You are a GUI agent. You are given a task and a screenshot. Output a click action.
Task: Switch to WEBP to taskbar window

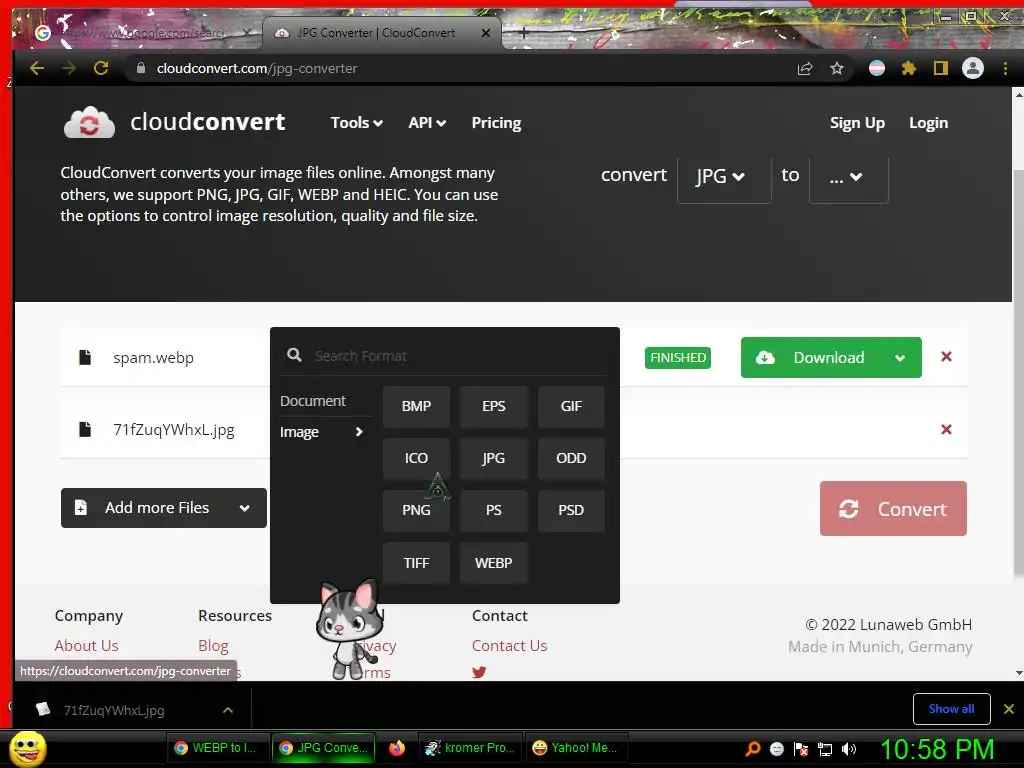point(215,748)
